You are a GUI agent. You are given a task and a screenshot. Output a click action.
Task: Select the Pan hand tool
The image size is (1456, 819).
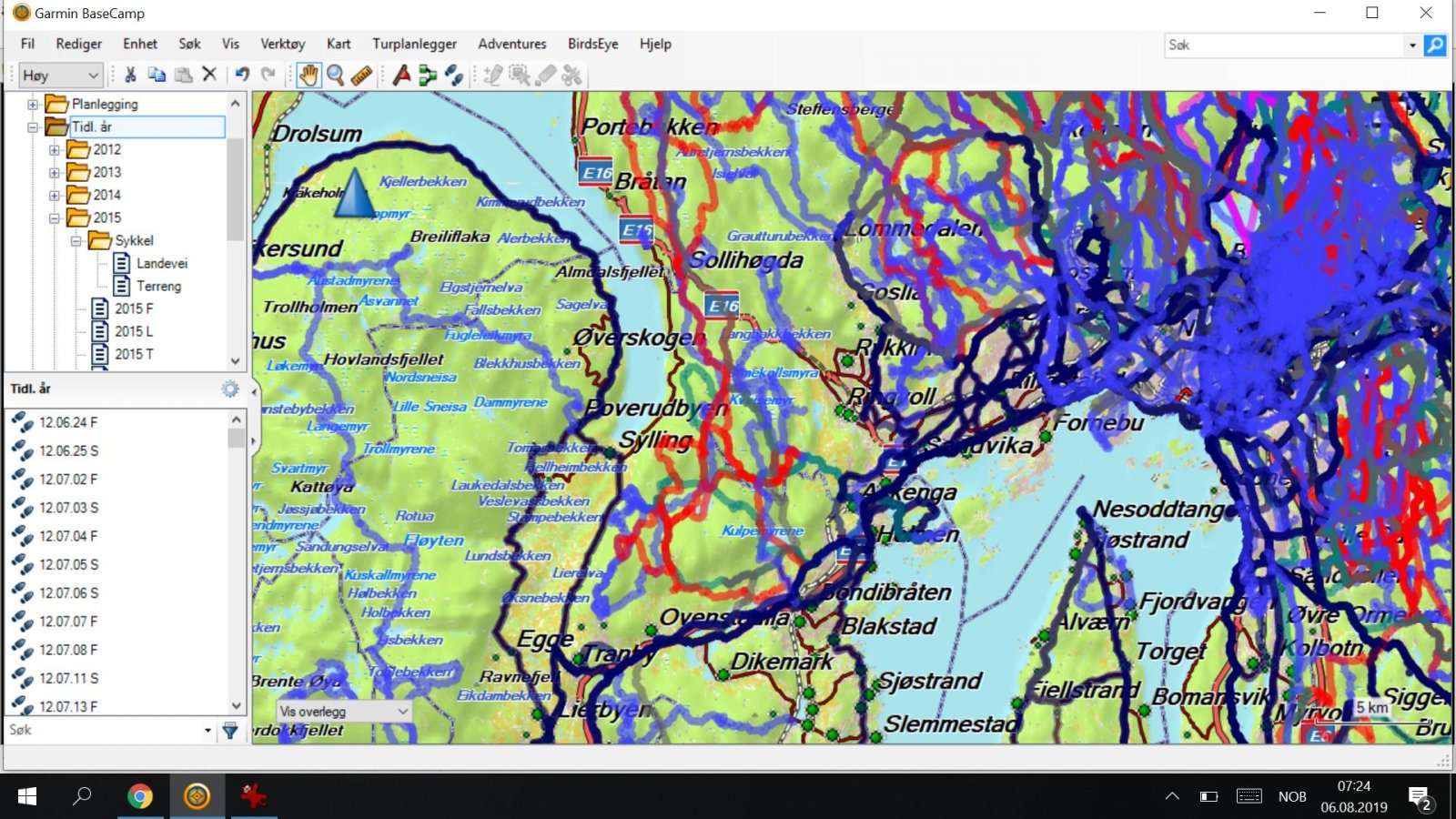pyautogui.click(x=308, y=76)
